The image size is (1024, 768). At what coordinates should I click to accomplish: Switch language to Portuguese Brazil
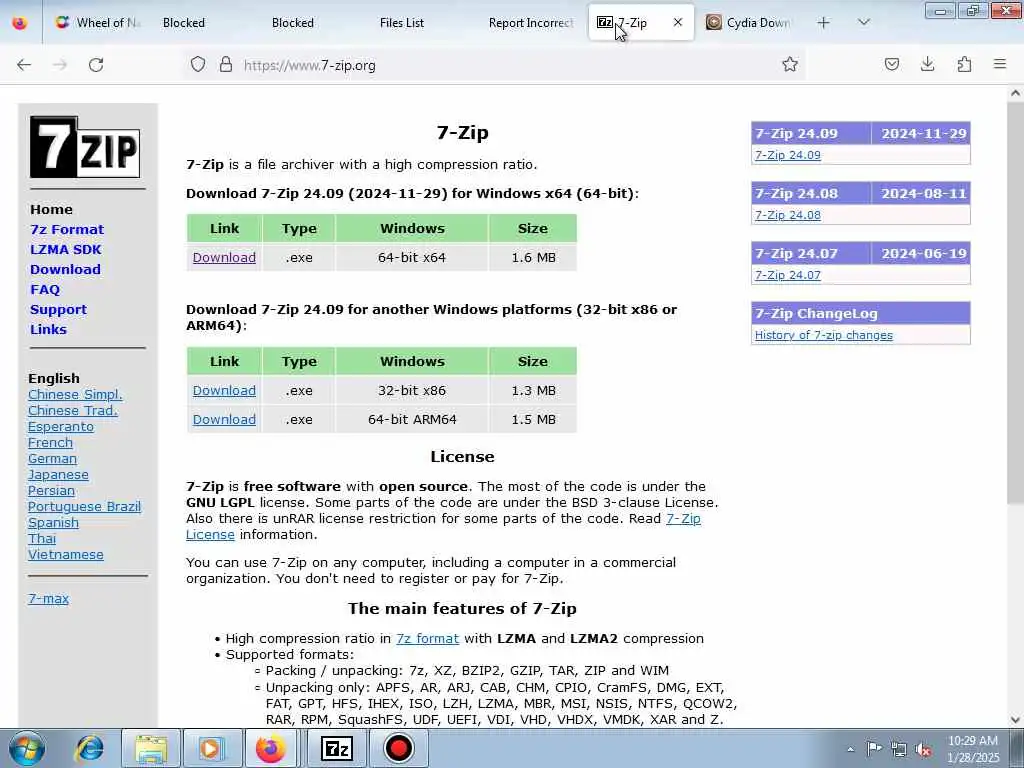coord(84,506)
